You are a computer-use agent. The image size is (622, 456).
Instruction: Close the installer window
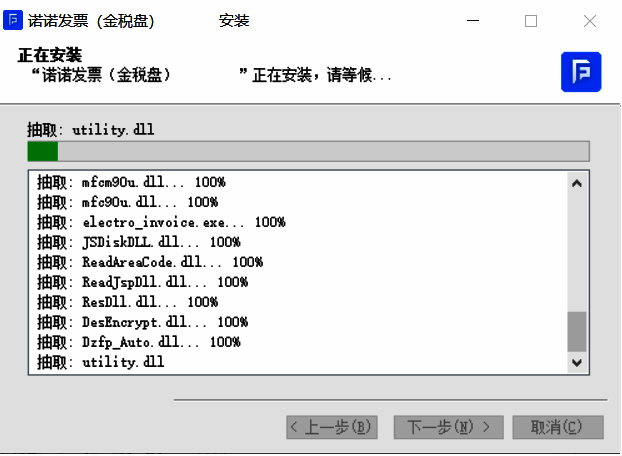[589, 21]
